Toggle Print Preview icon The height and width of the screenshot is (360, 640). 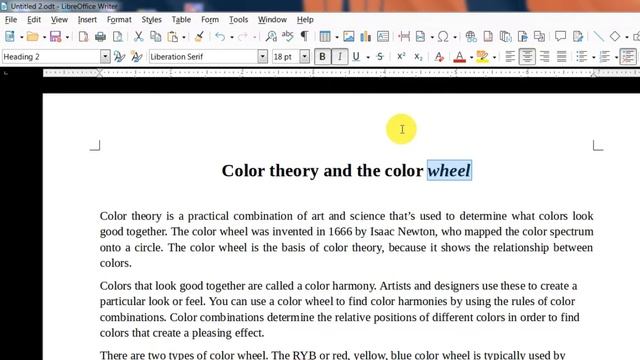(118, 37)
